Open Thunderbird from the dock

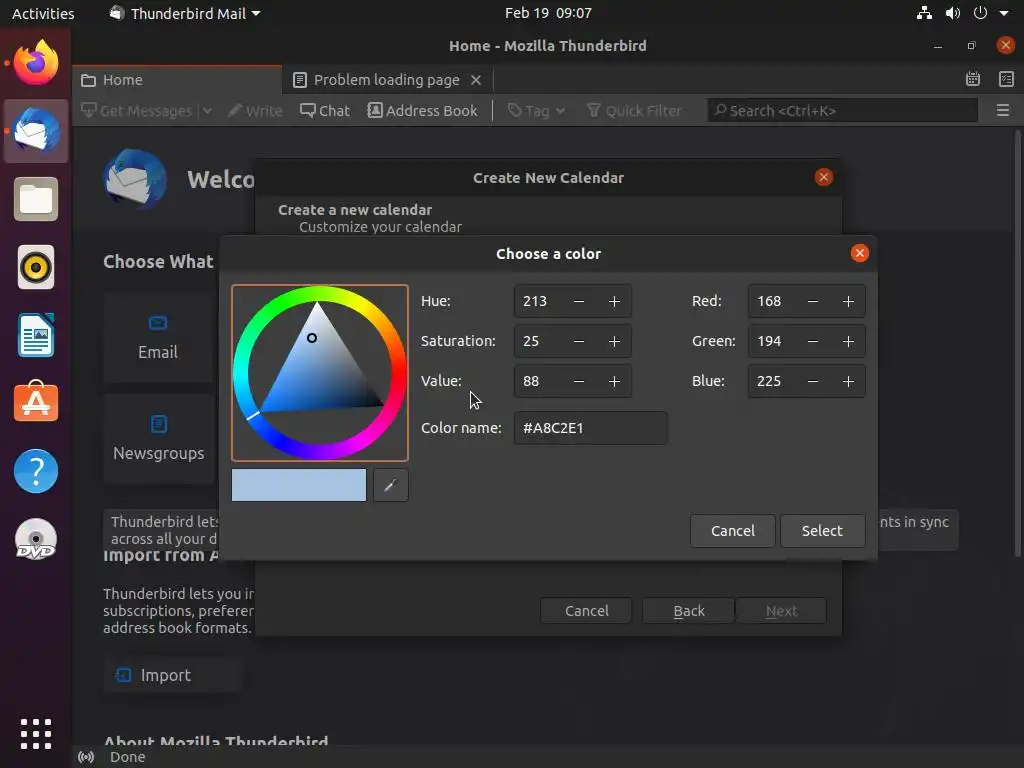[x=36, y=131]
